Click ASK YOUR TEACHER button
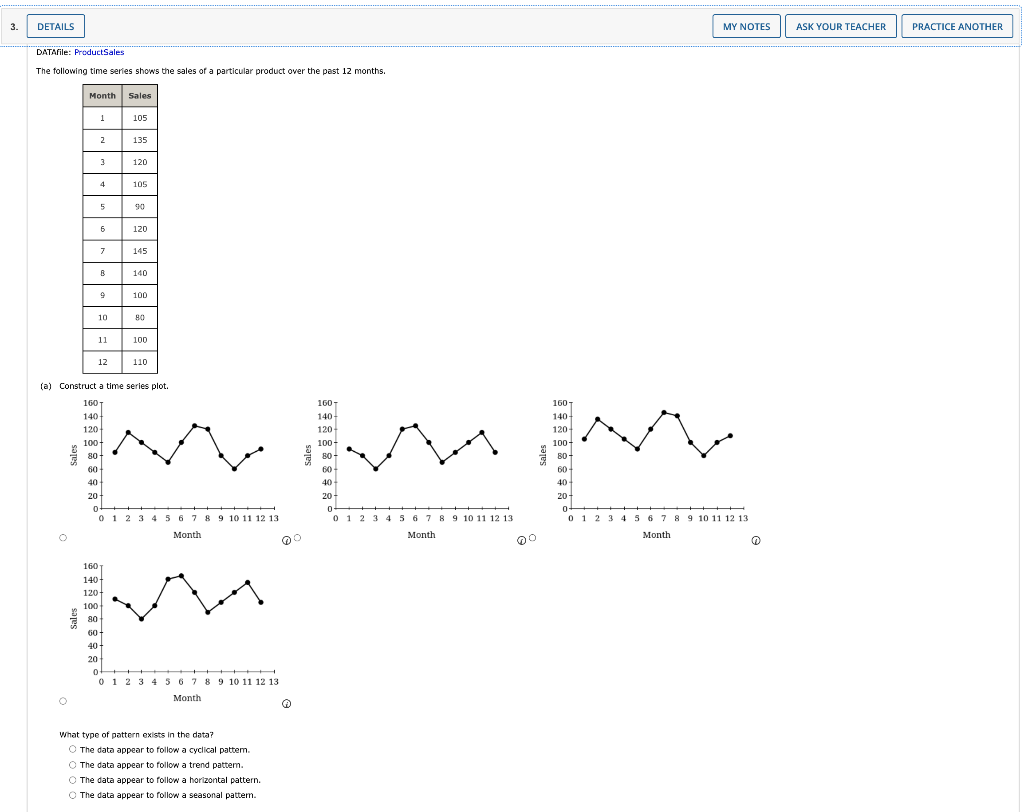The height and width of the screenshot is (812, 1024). [x=840, y=26]
